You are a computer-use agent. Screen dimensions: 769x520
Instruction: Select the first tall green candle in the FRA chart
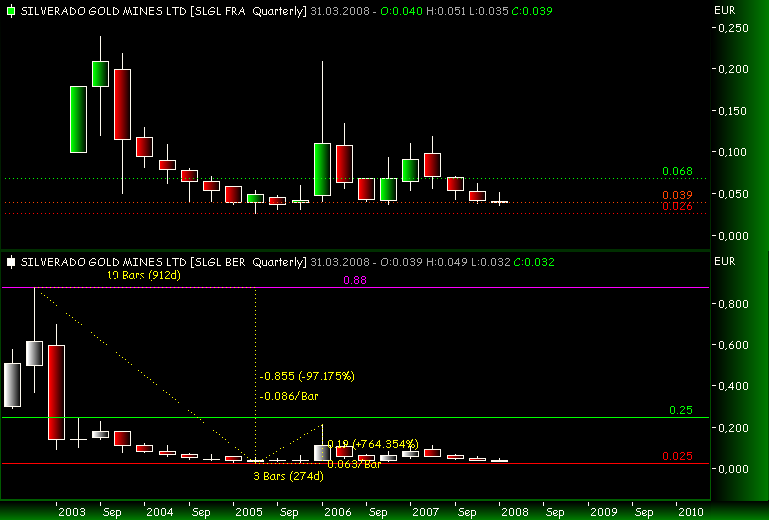point(78,119)
